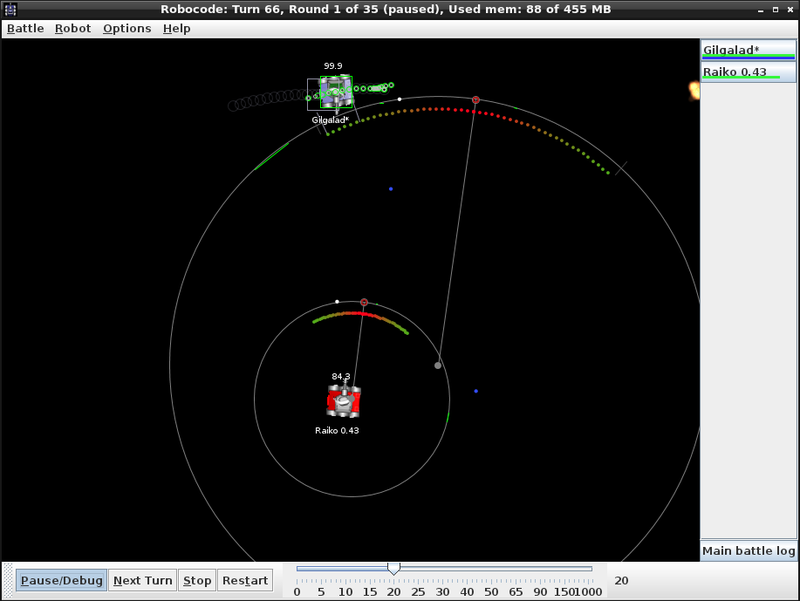Open the Main battle log
Image resolution: width=800 pixels, height=601 pixels.
tap(748, 551)
